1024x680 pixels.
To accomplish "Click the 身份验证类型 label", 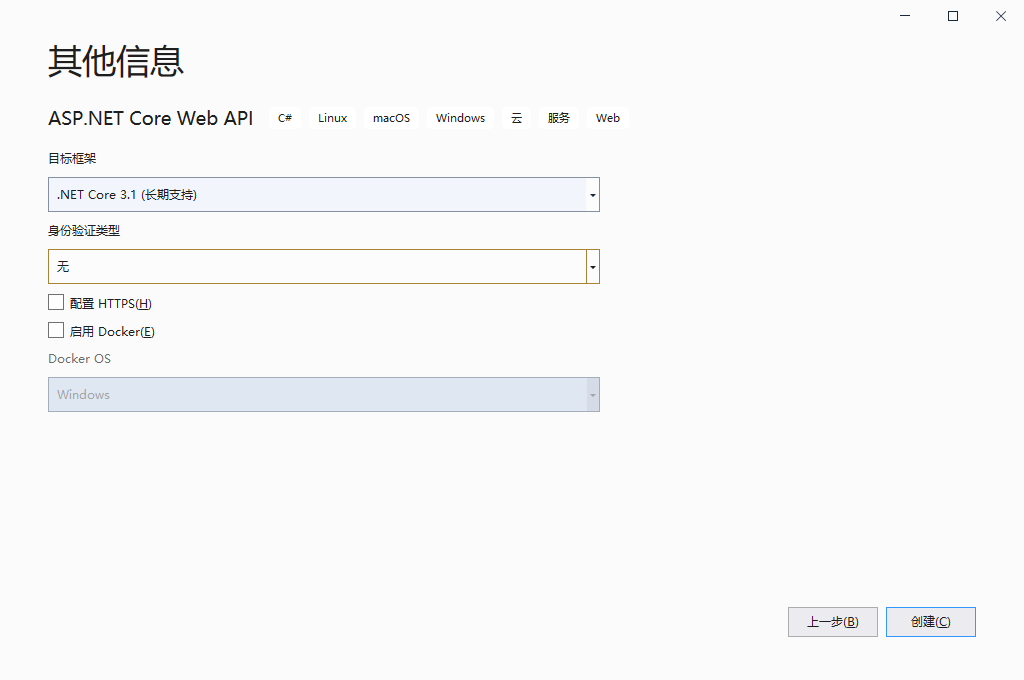I will pos(84,231).
